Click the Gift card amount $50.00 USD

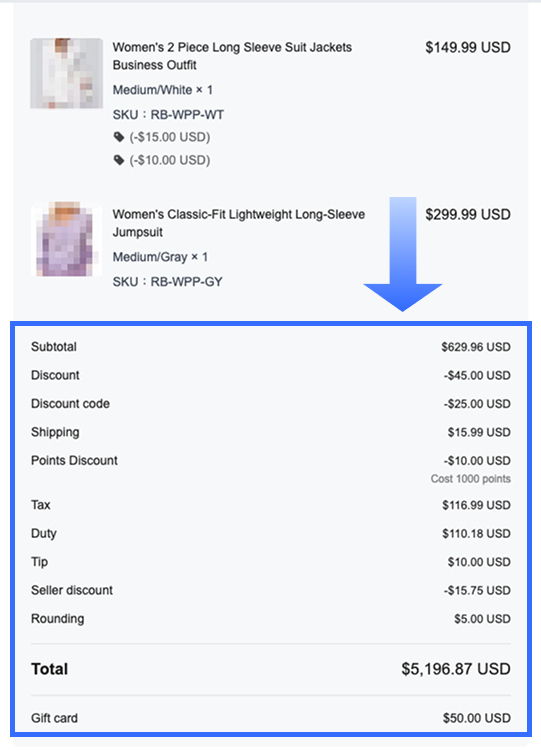[x=476, y=718]
